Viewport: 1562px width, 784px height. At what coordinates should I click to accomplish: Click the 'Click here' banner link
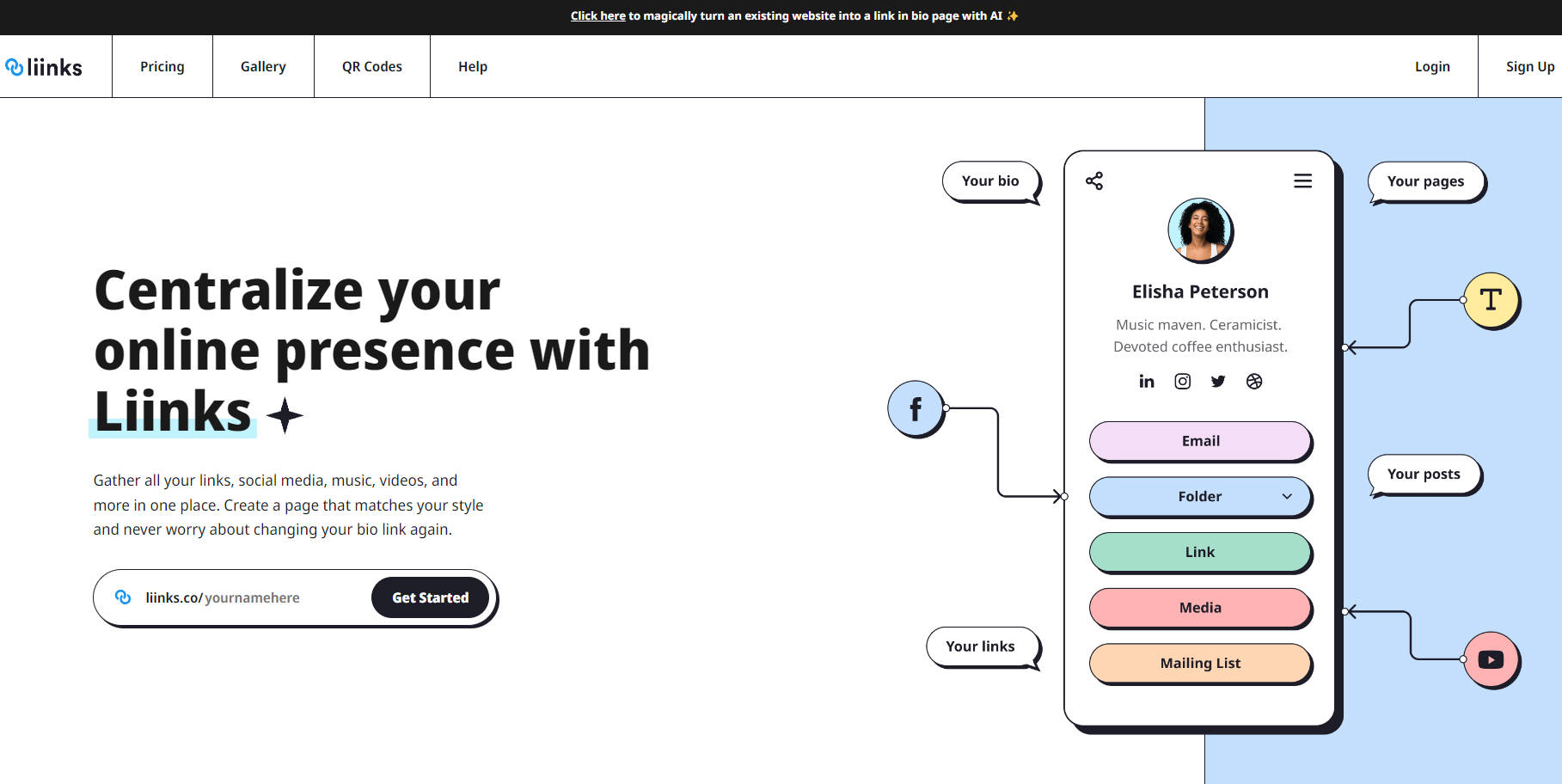pyautogui.click(x=598, y=15)
